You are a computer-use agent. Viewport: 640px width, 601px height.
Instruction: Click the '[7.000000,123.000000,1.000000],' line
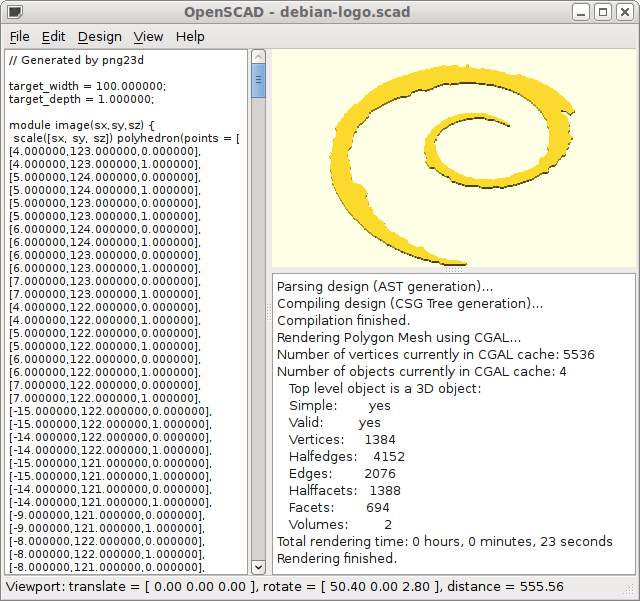point(105,294)
